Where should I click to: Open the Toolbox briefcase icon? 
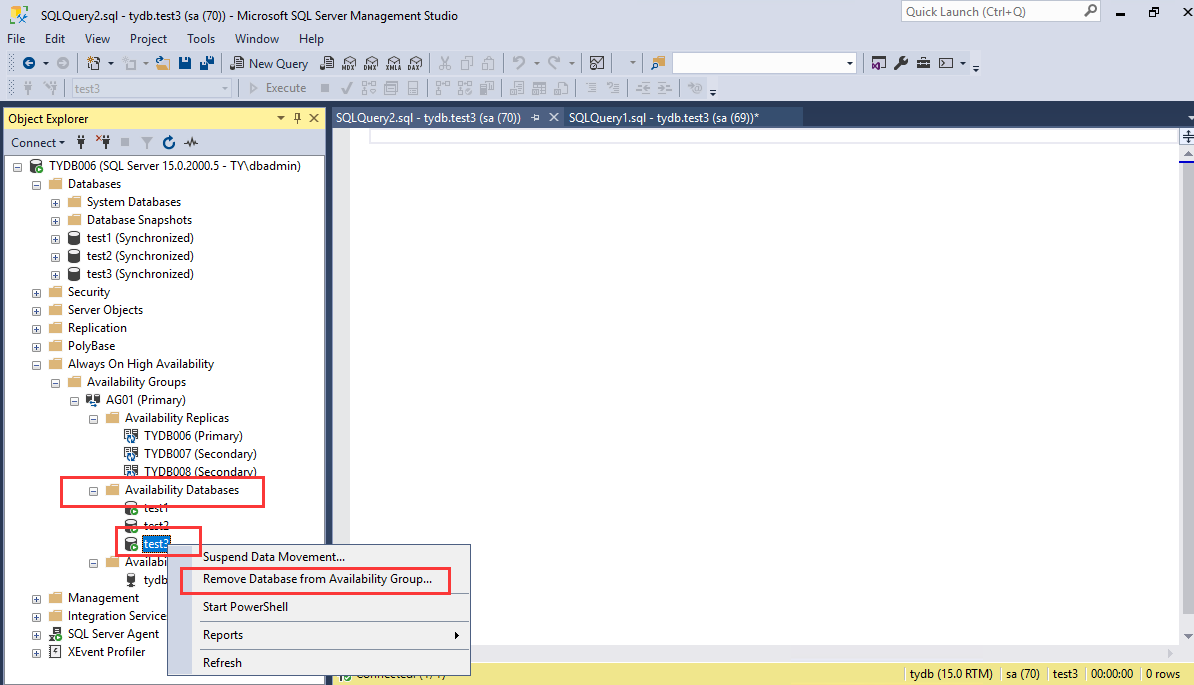point(923,63)
